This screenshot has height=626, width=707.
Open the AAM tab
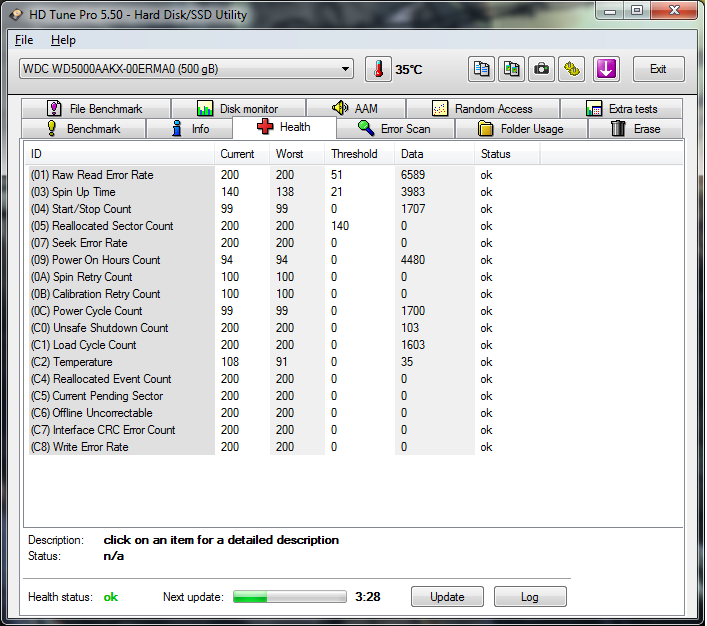tap(356, 109)
